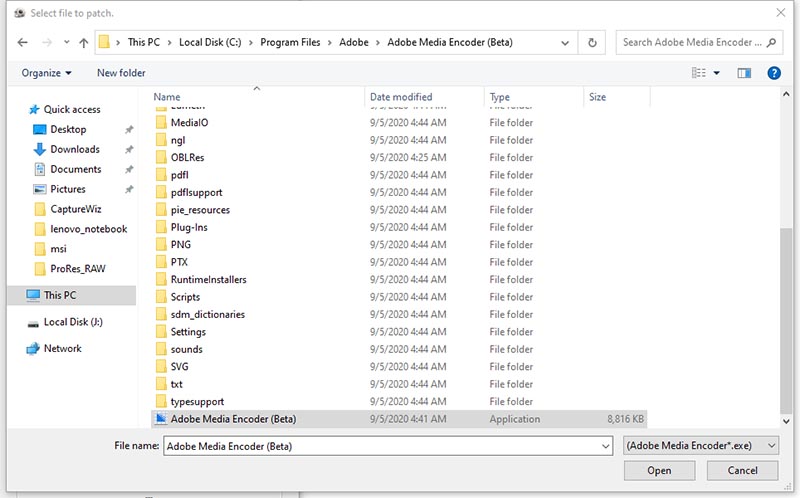Open msi folder in sidebar
800x498 pixels.
(50, 248)
